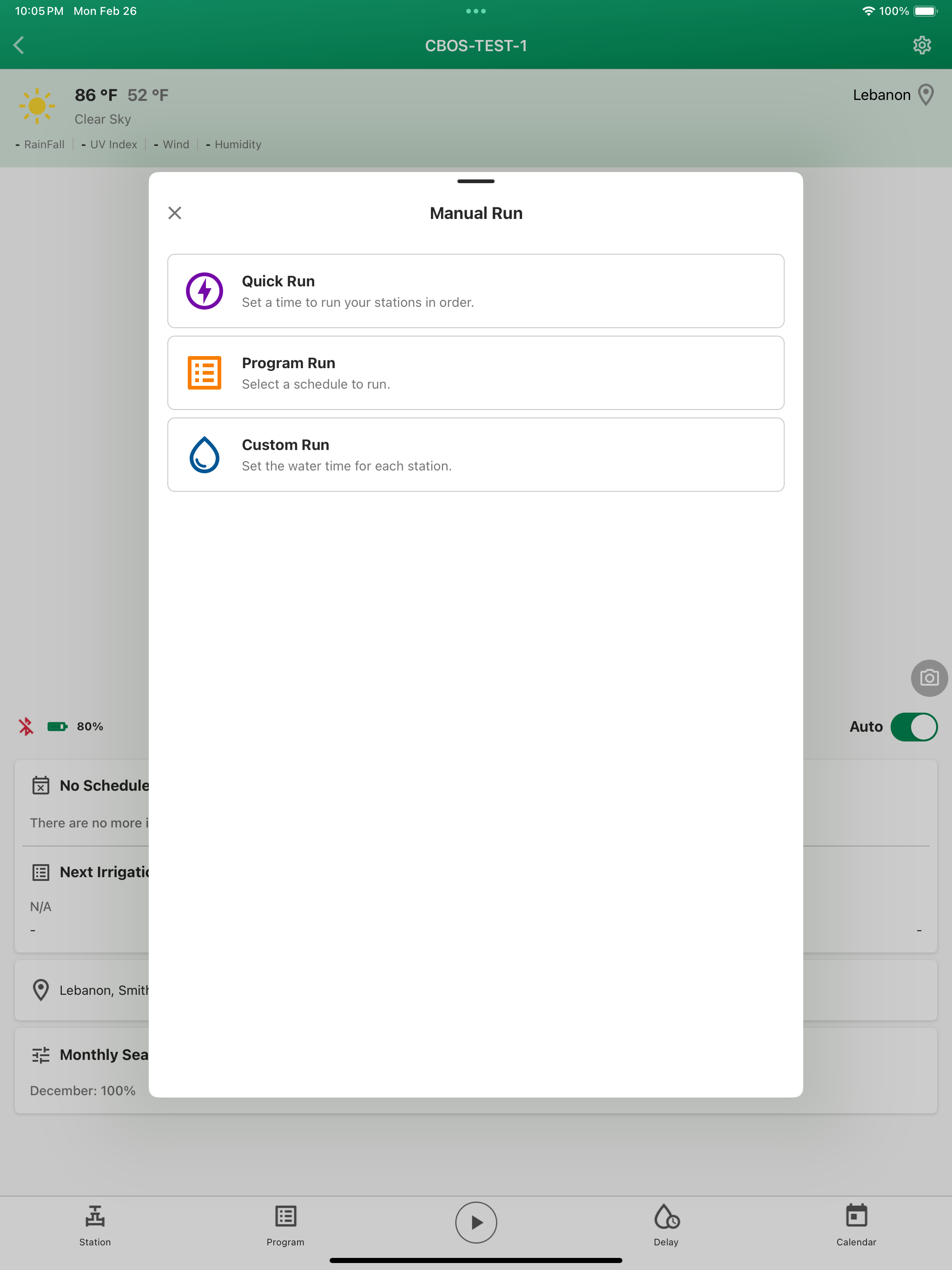Open the Station tab
952x1270 pixels.
[x=95, y=1224]
